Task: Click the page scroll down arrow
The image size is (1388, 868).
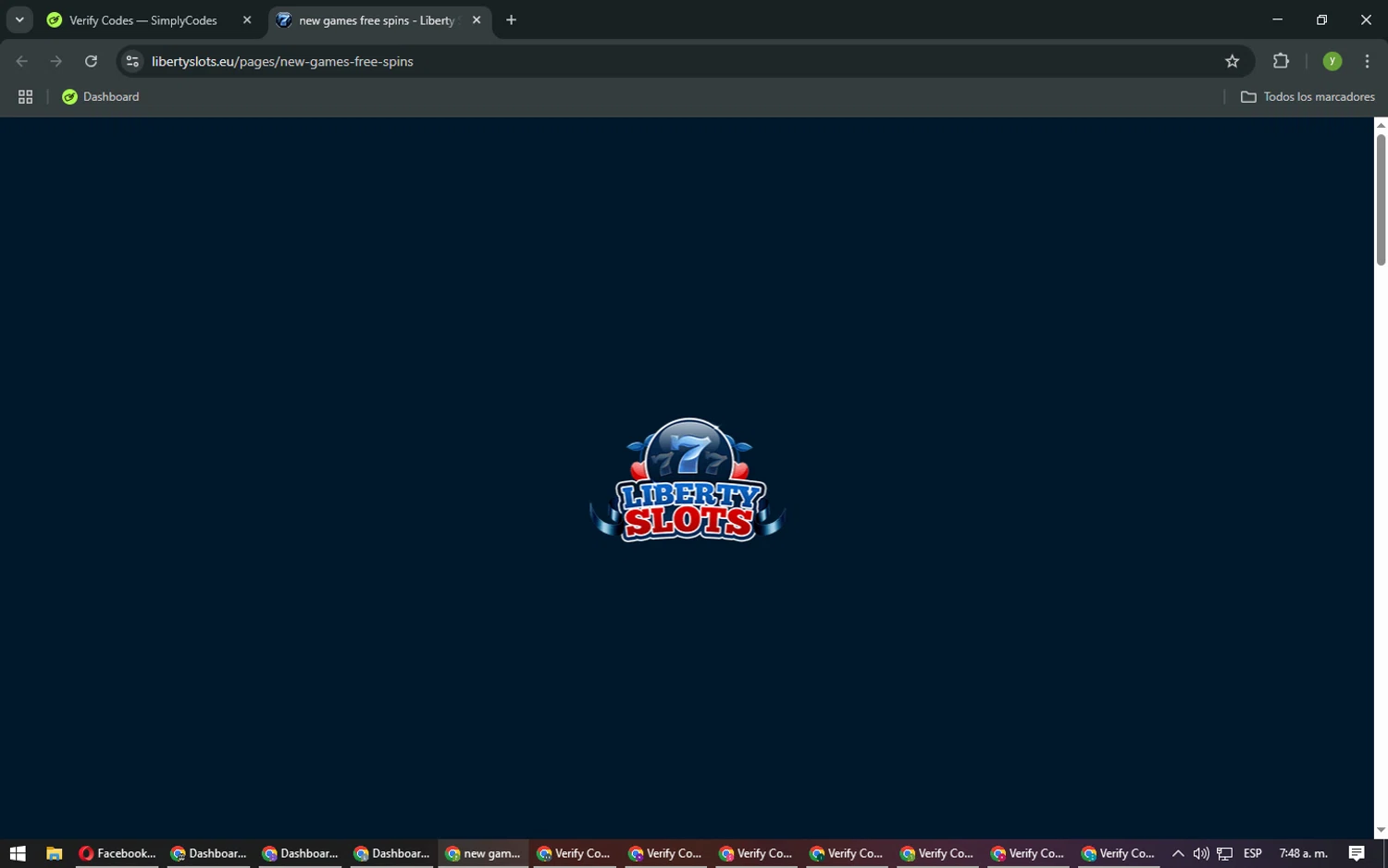Action: (1381, 830)
